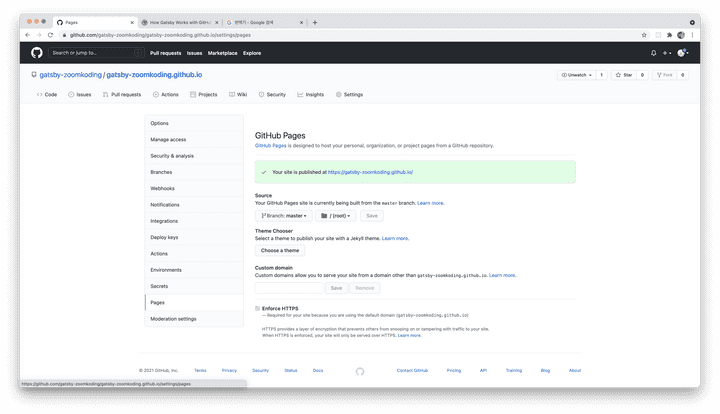Select Notifications in settings sidebar
This screenshot has height=414, width=720.
[x=194, y=205]
